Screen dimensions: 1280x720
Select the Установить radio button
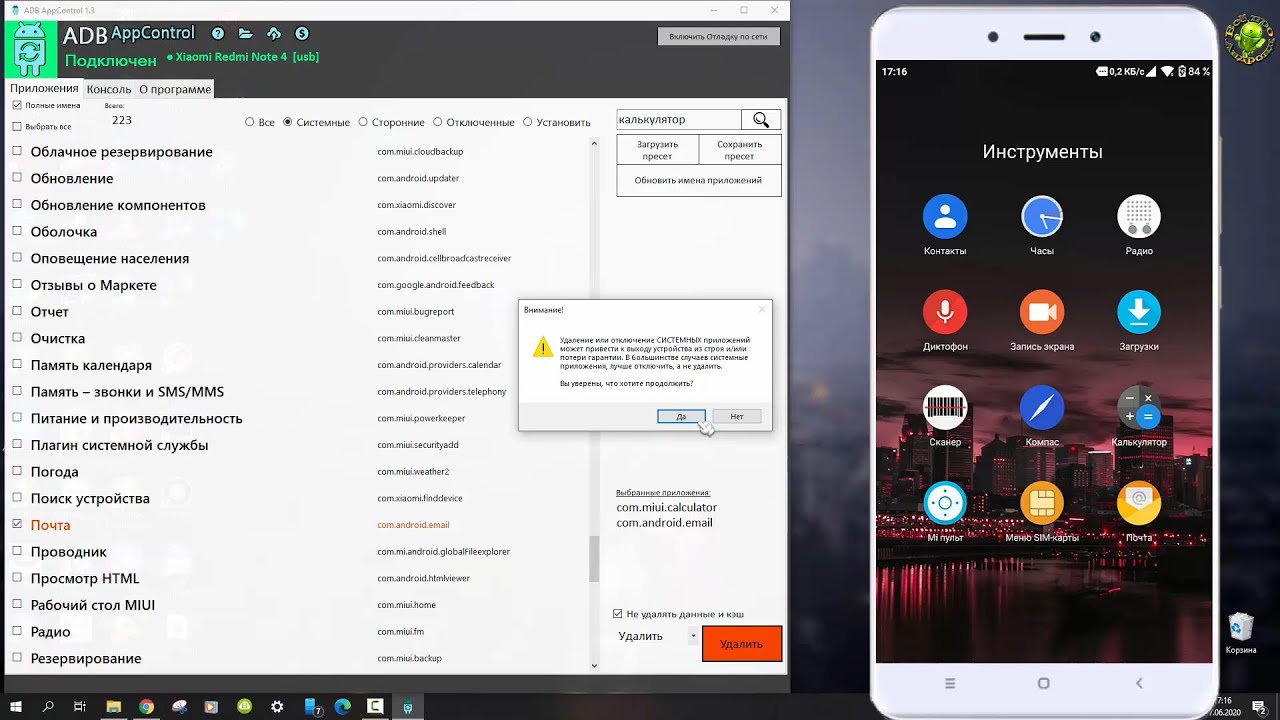tap(527, 122)
